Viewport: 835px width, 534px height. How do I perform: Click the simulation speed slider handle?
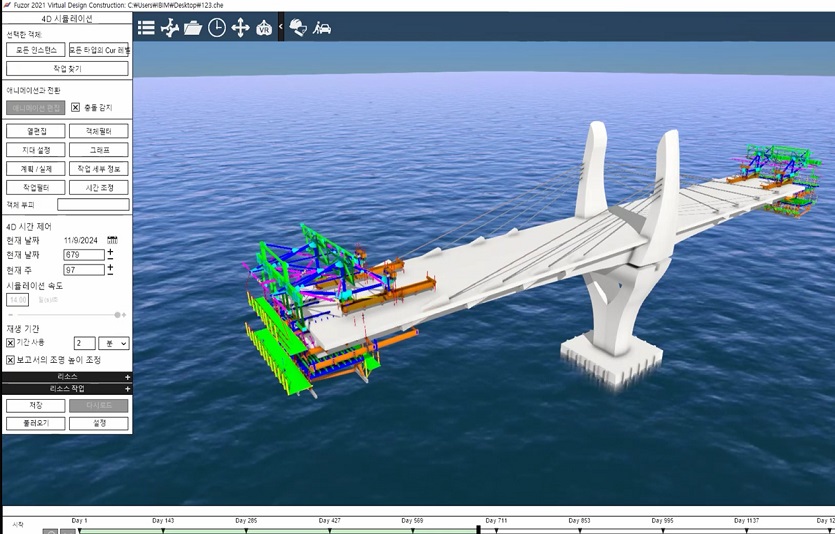point(118,315)
